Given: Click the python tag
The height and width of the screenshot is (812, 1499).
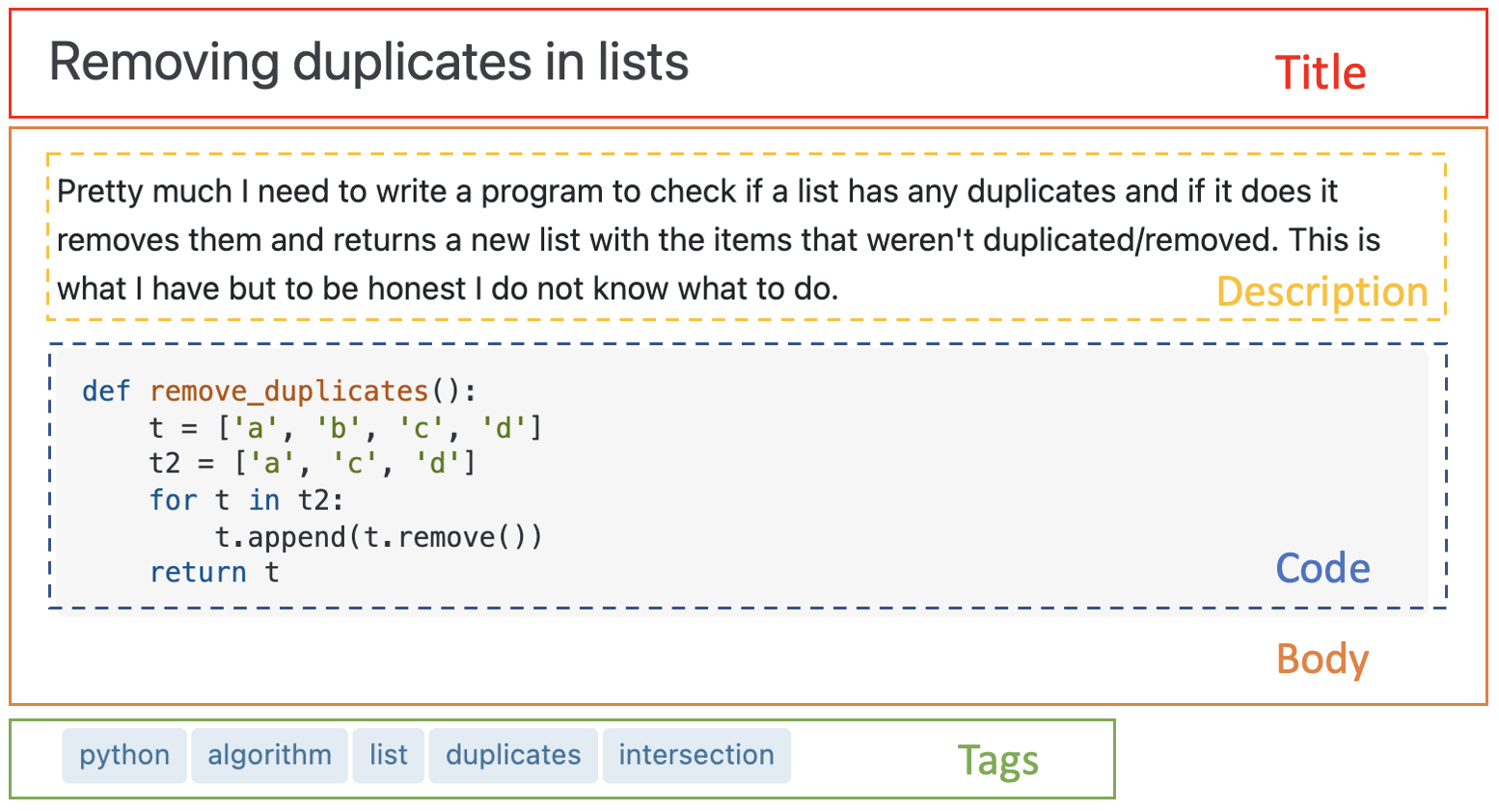Looking at the screenshot, I should tap(124, 755).
